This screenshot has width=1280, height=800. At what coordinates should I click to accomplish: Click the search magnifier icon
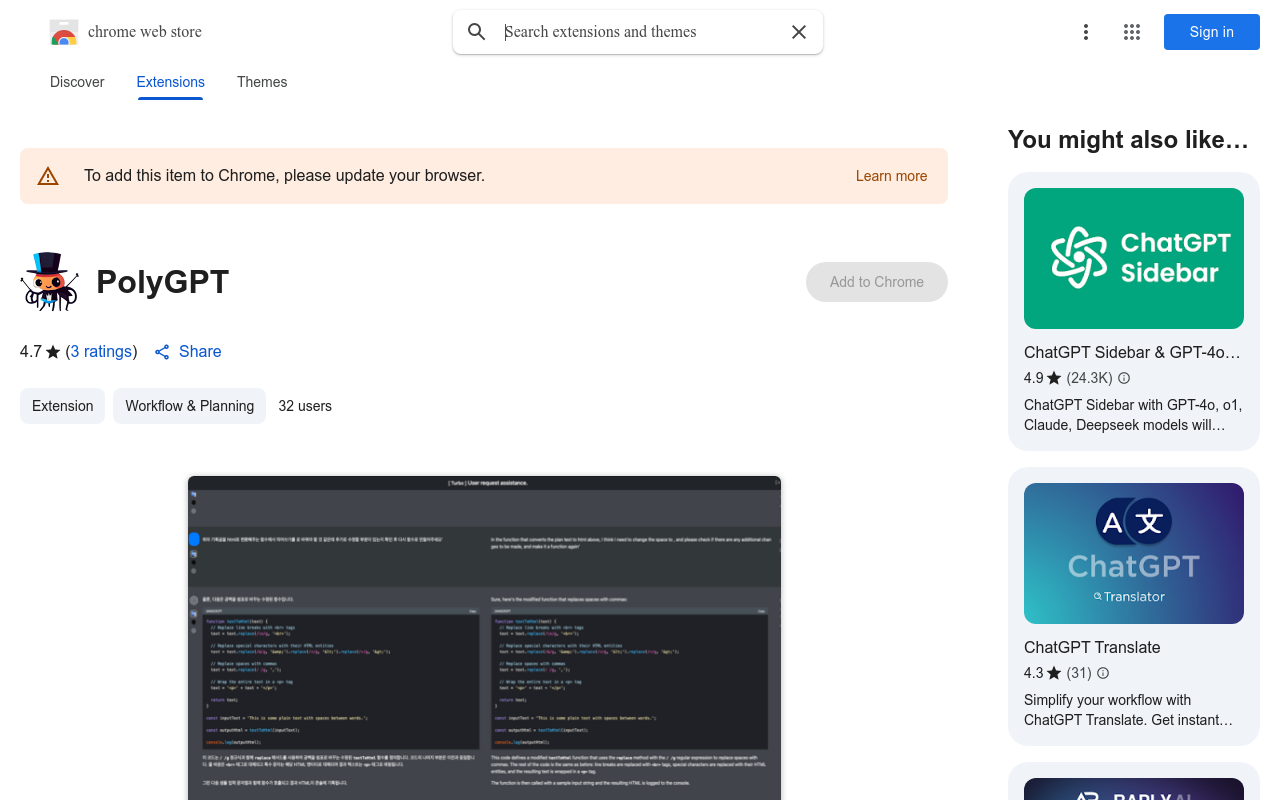click(477, 32)
